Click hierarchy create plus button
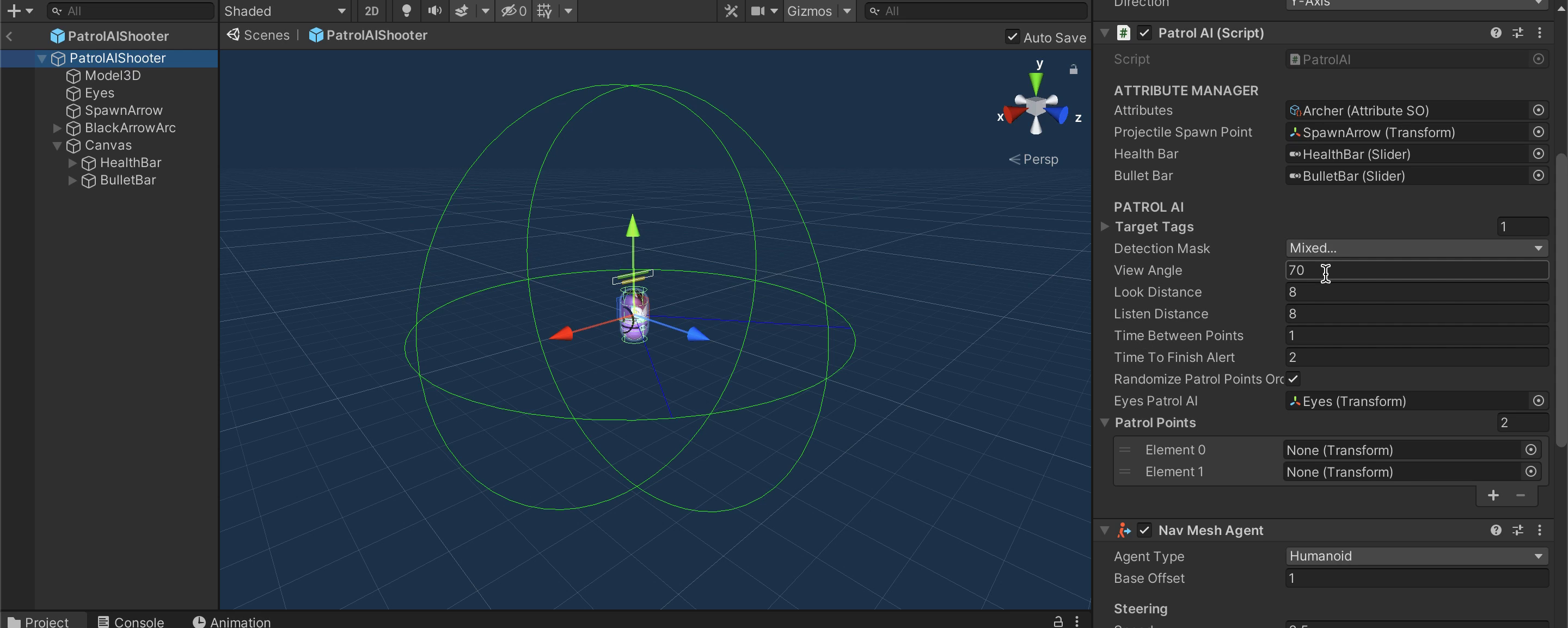This screenshot has height=628, width=1568. [x=14, y=11]
